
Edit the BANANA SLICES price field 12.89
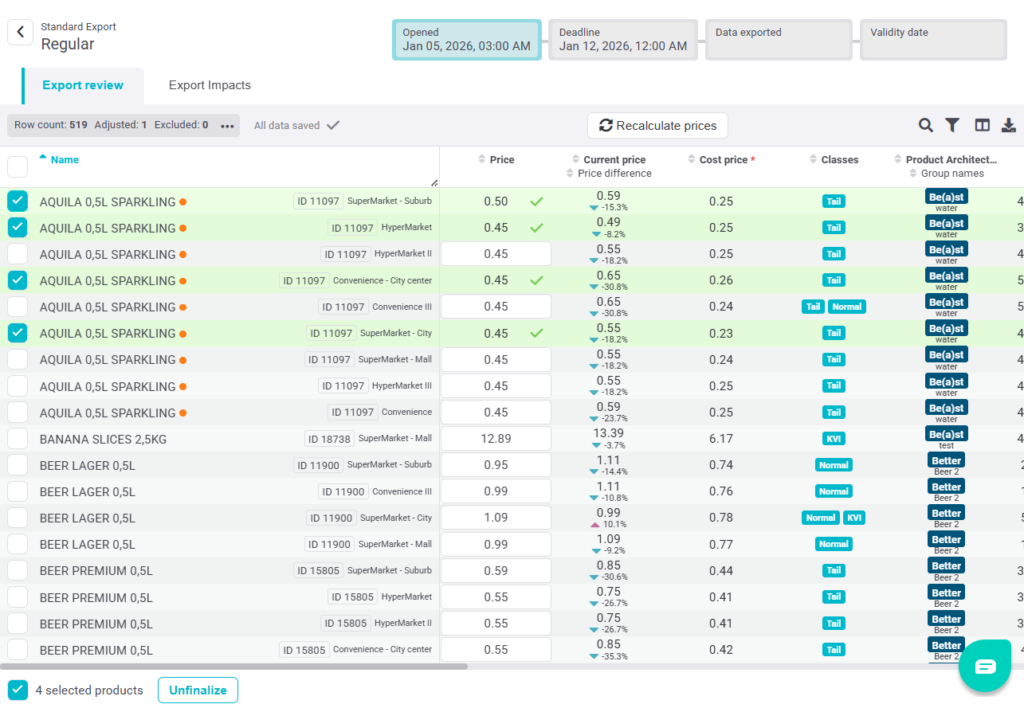(496, 439)
